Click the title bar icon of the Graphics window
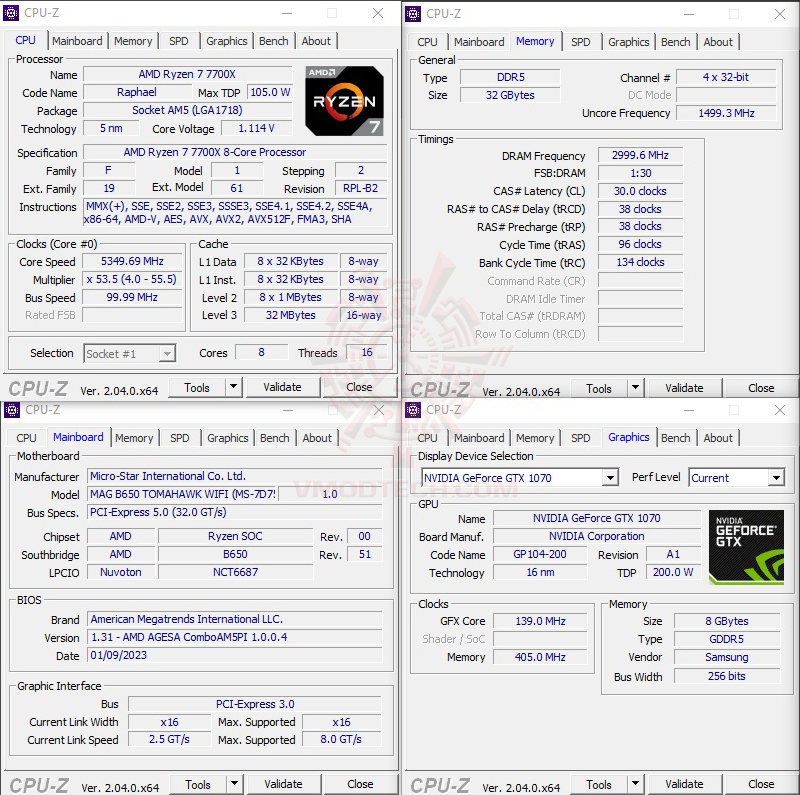Screen dimensions: 800x795 pyautogui.click(x=412, y=410)
